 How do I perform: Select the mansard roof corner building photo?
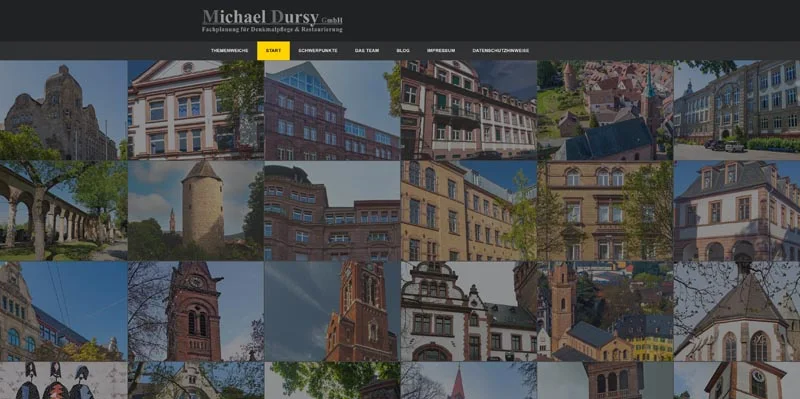coord(737,211)
